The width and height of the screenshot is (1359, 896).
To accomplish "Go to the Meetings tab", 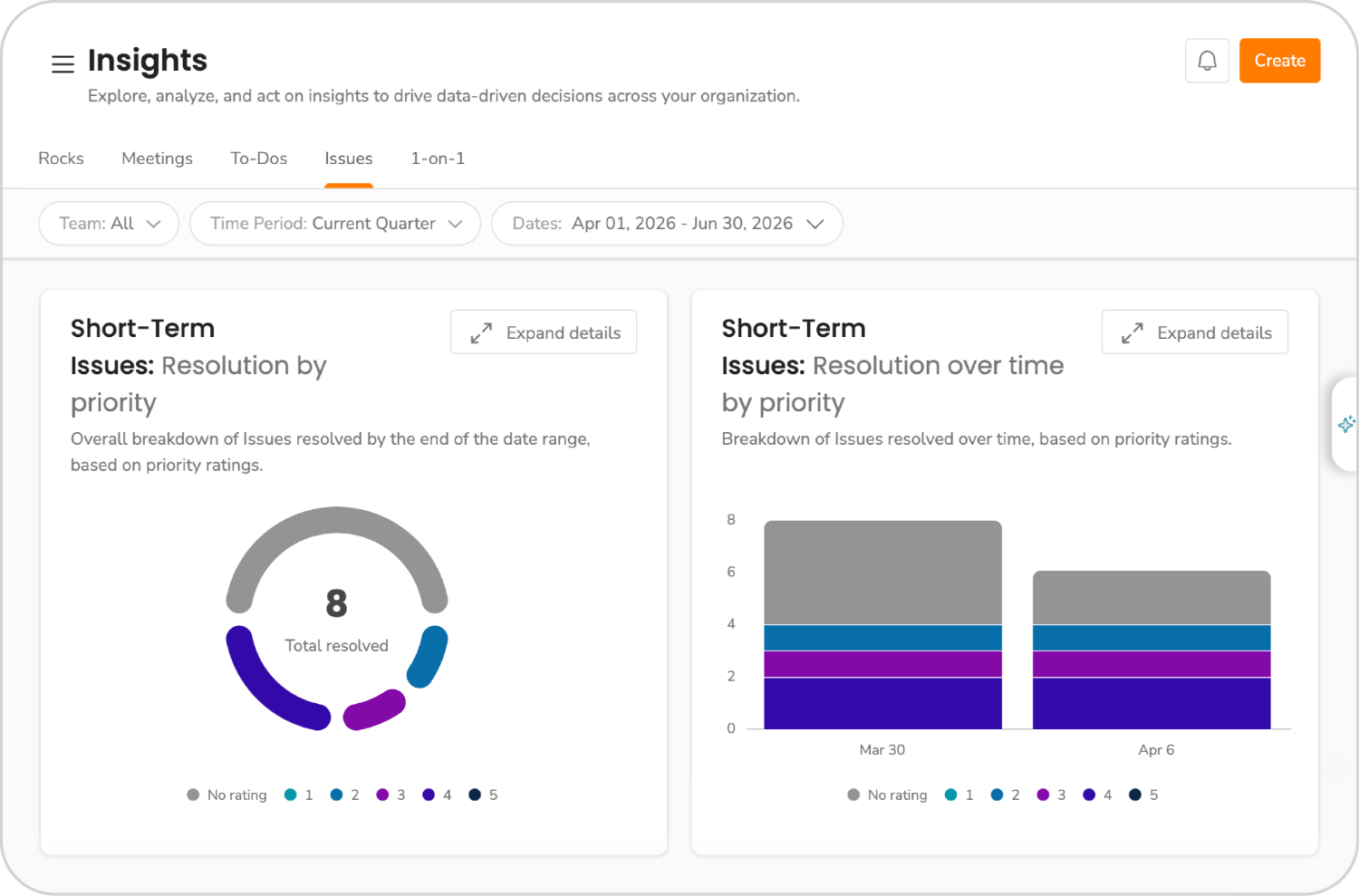I will click(x=157, y=159).
